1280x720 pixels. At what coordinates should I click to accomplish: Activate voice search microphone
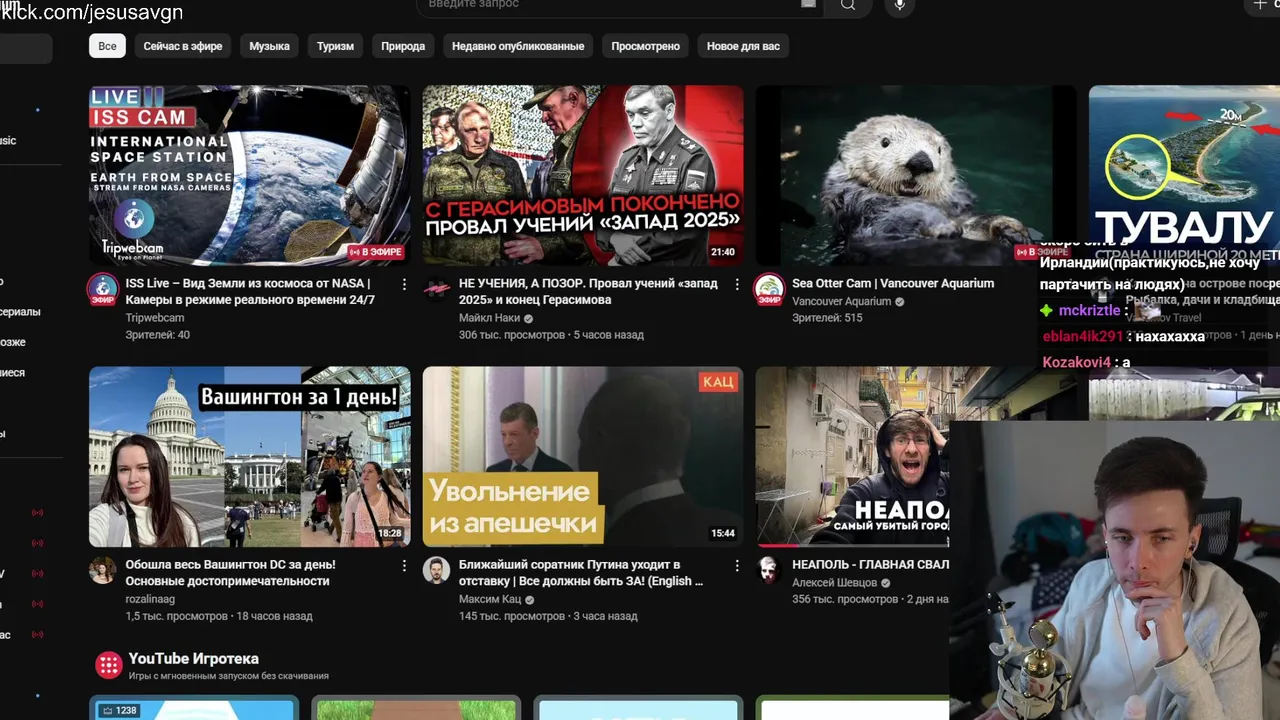(x=900, y=5)
